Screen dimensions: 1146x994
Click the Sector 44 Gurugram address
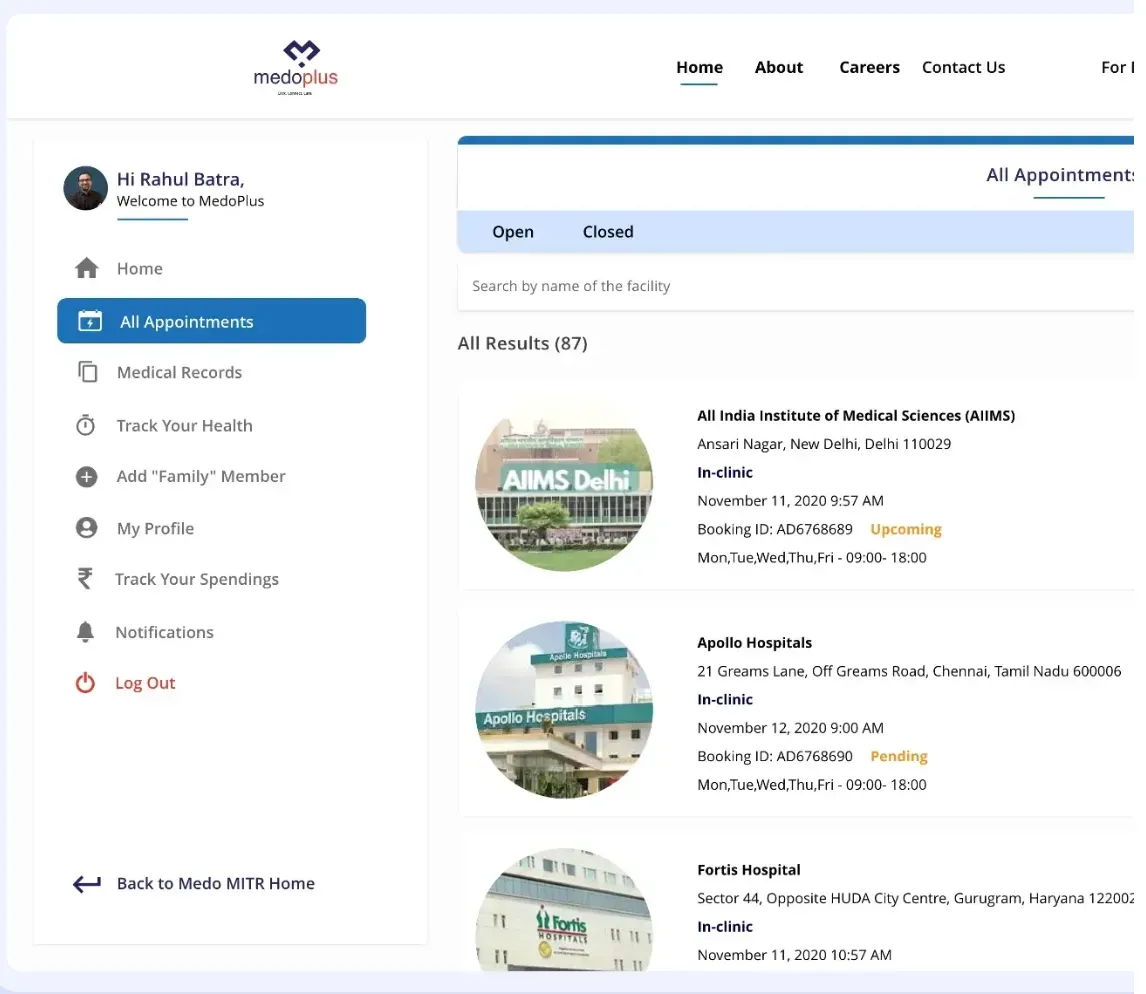916,898
